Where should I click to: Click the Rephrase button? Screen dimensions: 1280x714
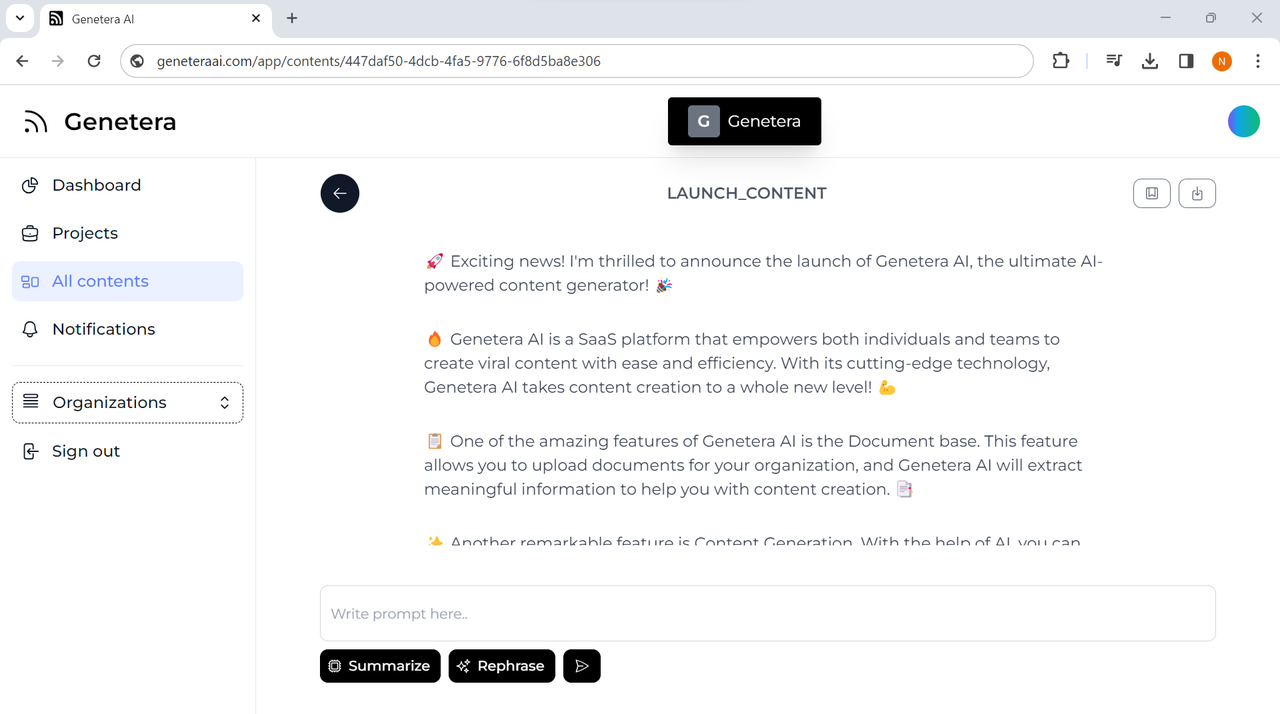(502, 666)
